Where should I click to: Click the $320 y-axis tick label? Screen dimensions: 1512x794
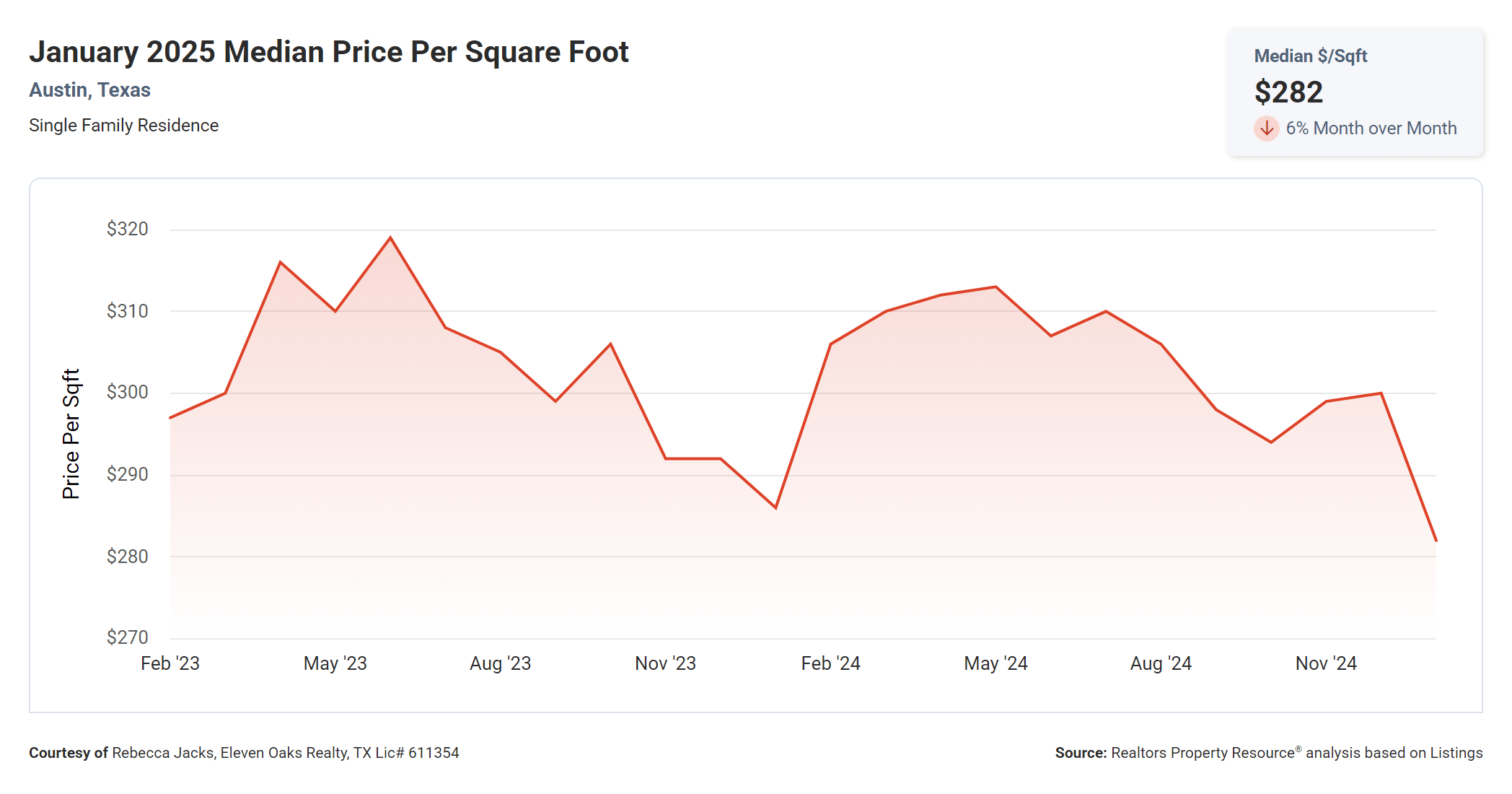click(x=127, y=229)
